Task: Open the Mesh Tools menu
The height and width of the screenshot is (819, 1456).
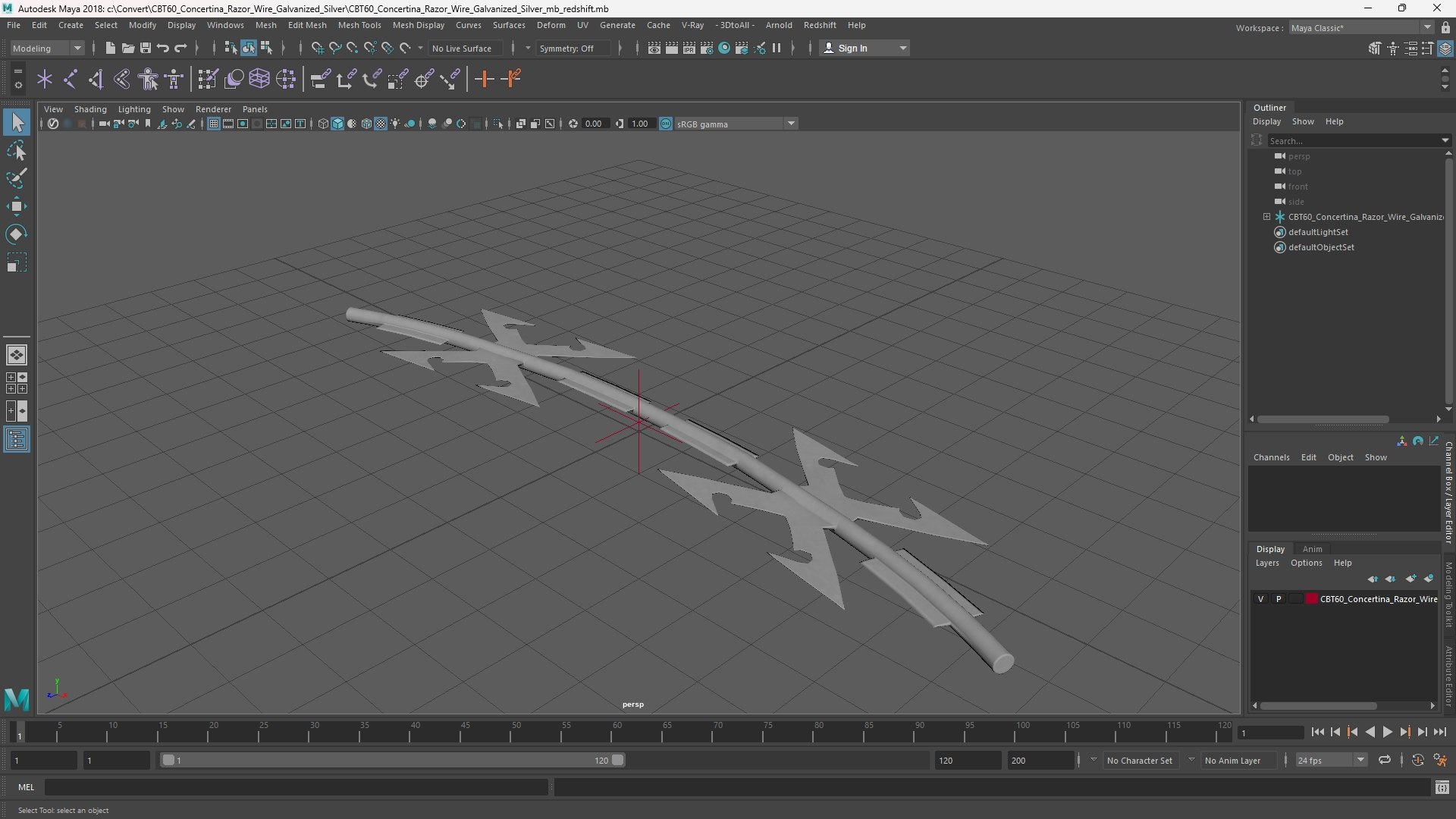Action: pos(359,25)
